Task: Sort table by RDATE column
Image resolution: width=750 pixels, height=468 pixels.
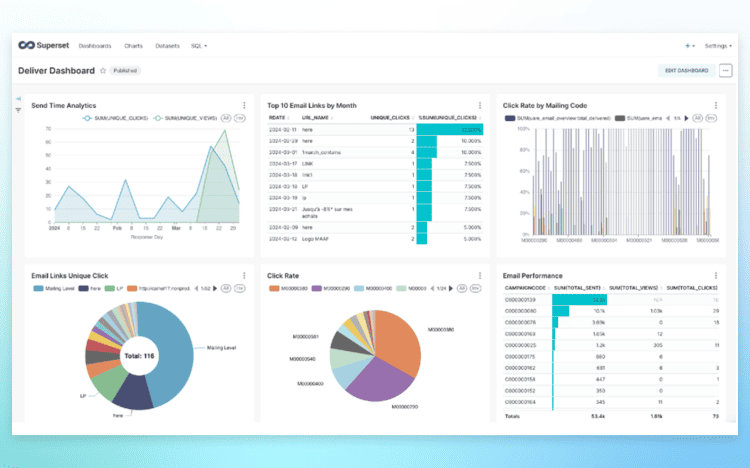Action: [x=279, y=118]
